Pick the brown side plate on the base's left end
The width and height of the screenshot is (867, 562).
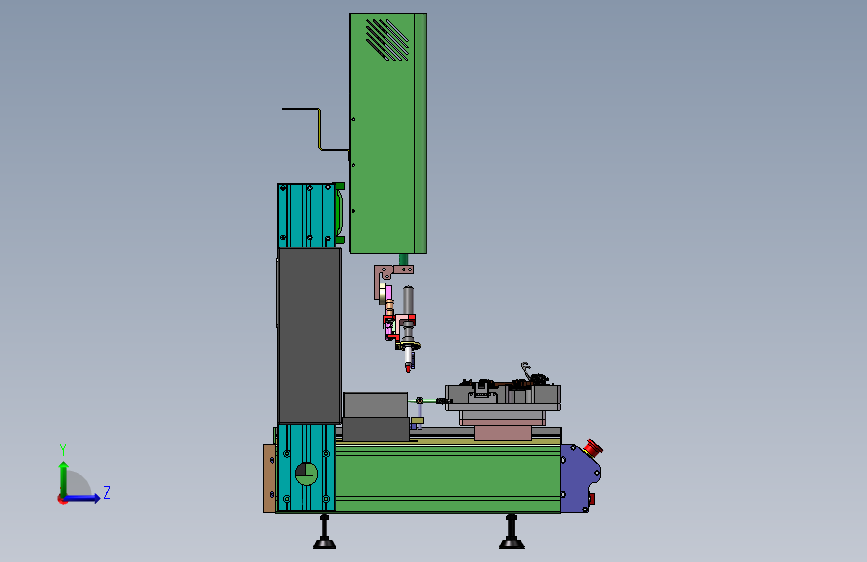pyautogui.click(x=269, y=478)
